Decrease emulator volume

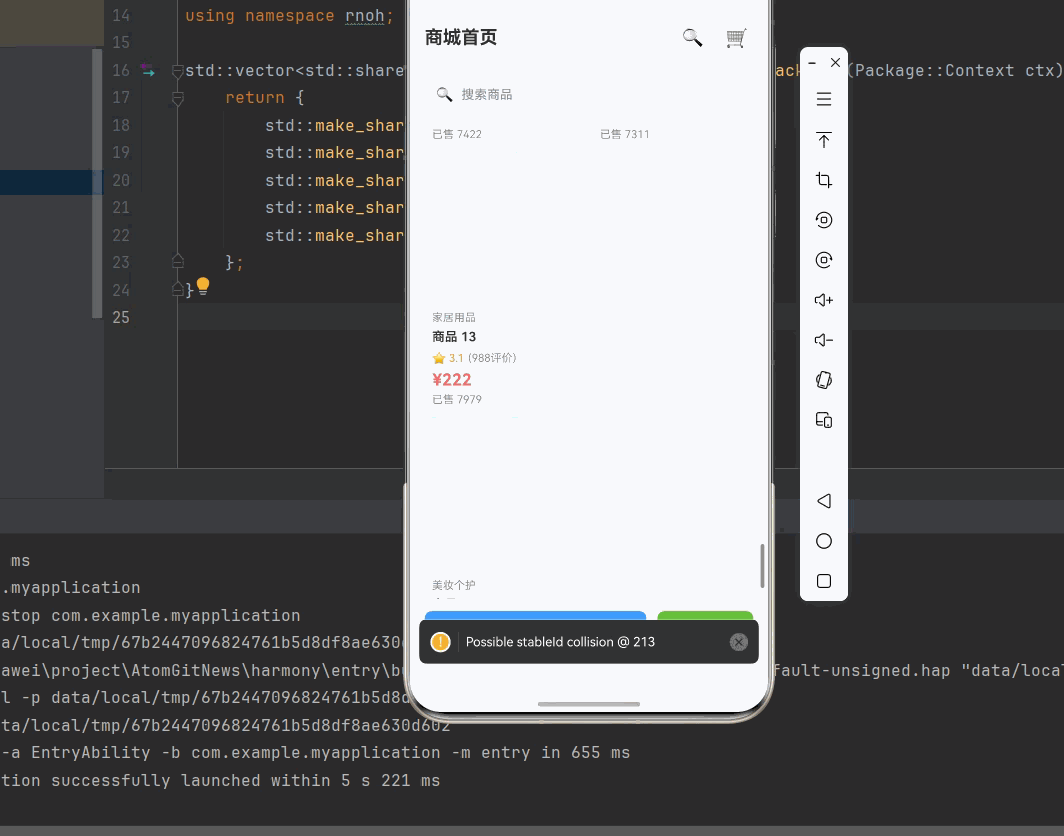tap(824, 340)
